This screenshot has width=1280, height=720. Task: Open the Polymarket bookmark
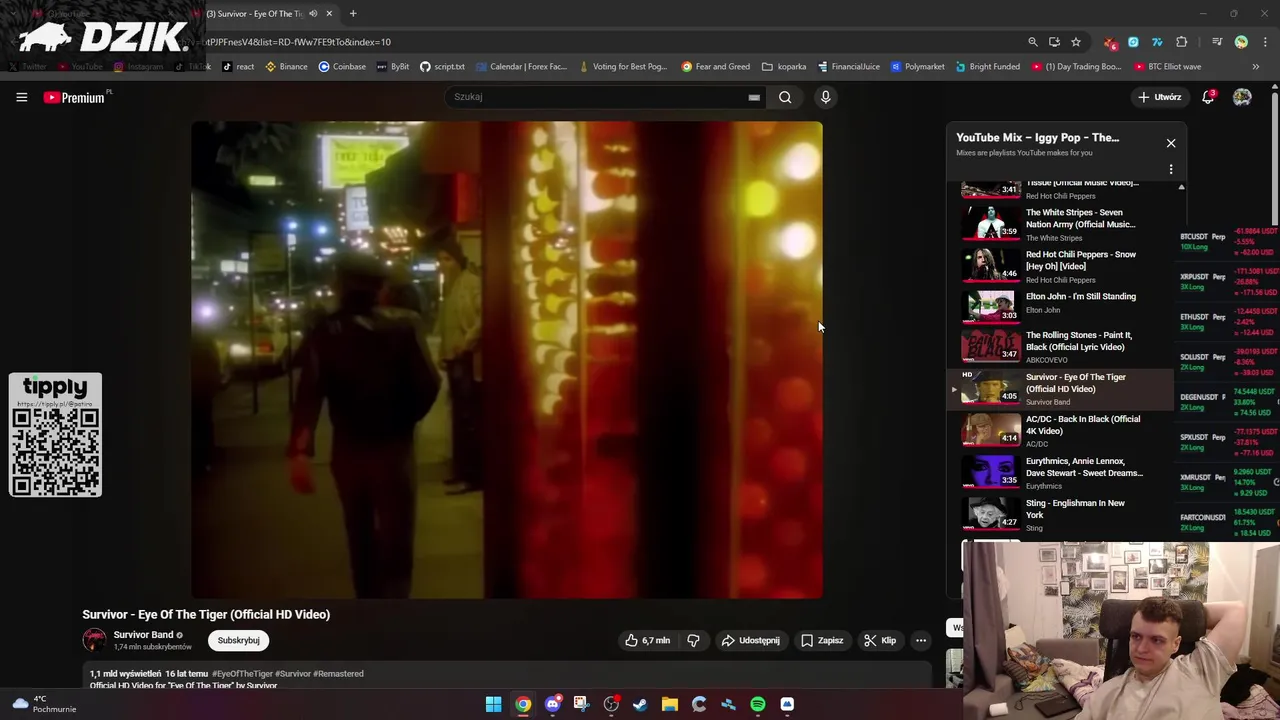(x=917, y=67)
